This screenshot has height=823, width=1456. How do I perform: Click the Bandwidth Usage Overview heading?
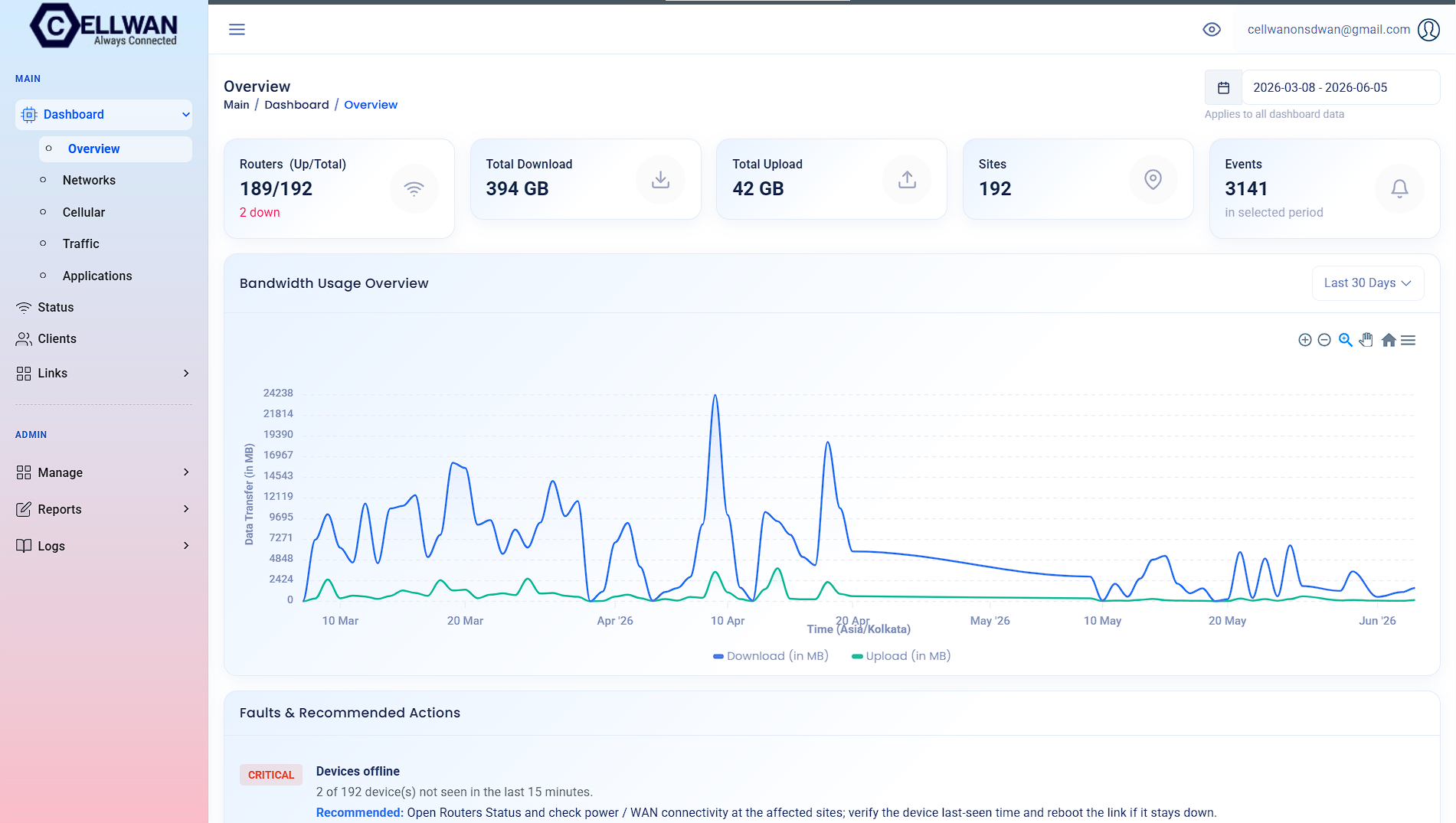[334, 283]
